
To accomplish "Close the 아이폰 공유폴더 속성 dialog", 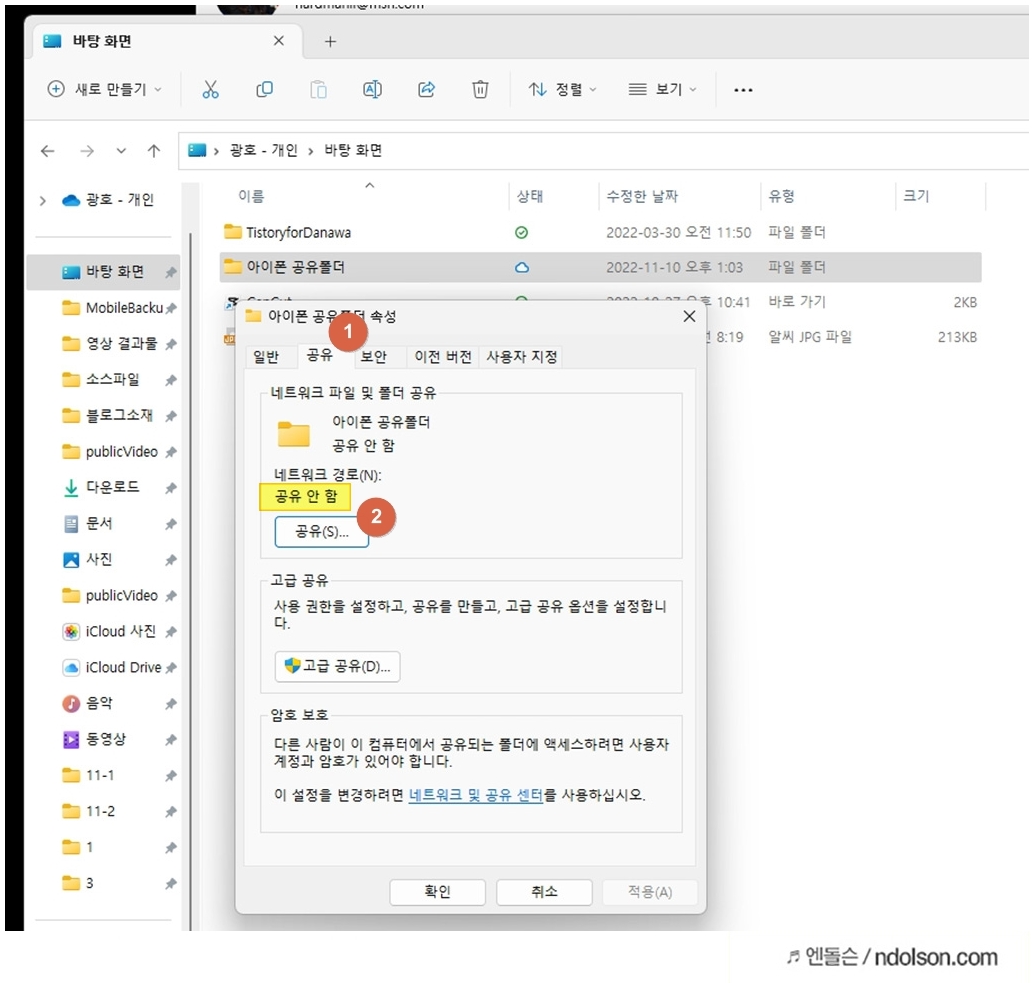I will pyautogui.click(x=689, y=316).
